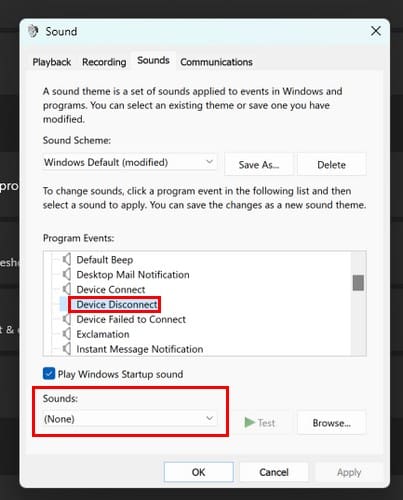
Task: Select the Exclamation event
Action: click(x=103, y=334)
